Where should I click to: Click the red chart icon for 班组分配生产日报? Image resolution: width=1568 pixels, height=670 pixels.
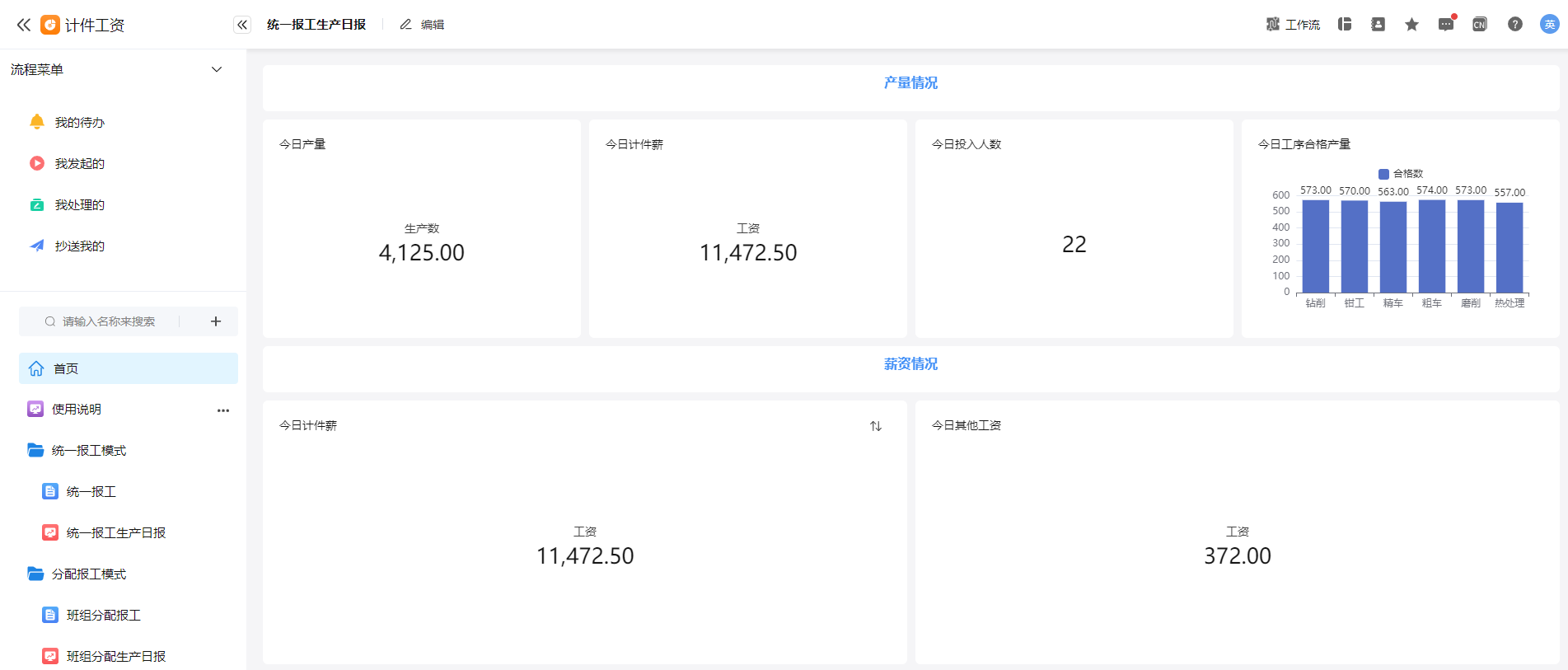click(x=50, y=657)
